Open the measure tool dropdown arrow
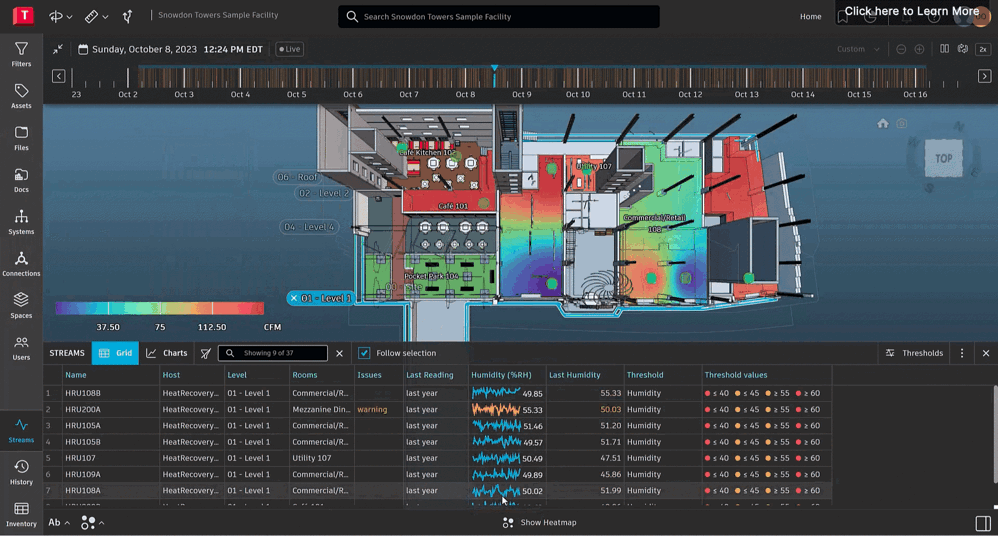Screen dimensions: 998x536 [105, 17]
